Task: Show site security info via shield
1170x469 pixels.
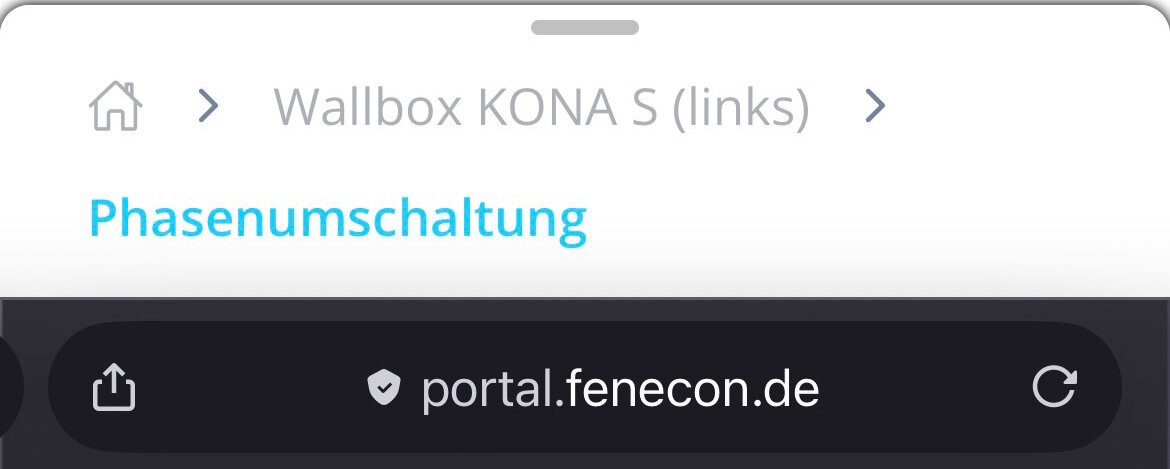Action: point(384,388)
